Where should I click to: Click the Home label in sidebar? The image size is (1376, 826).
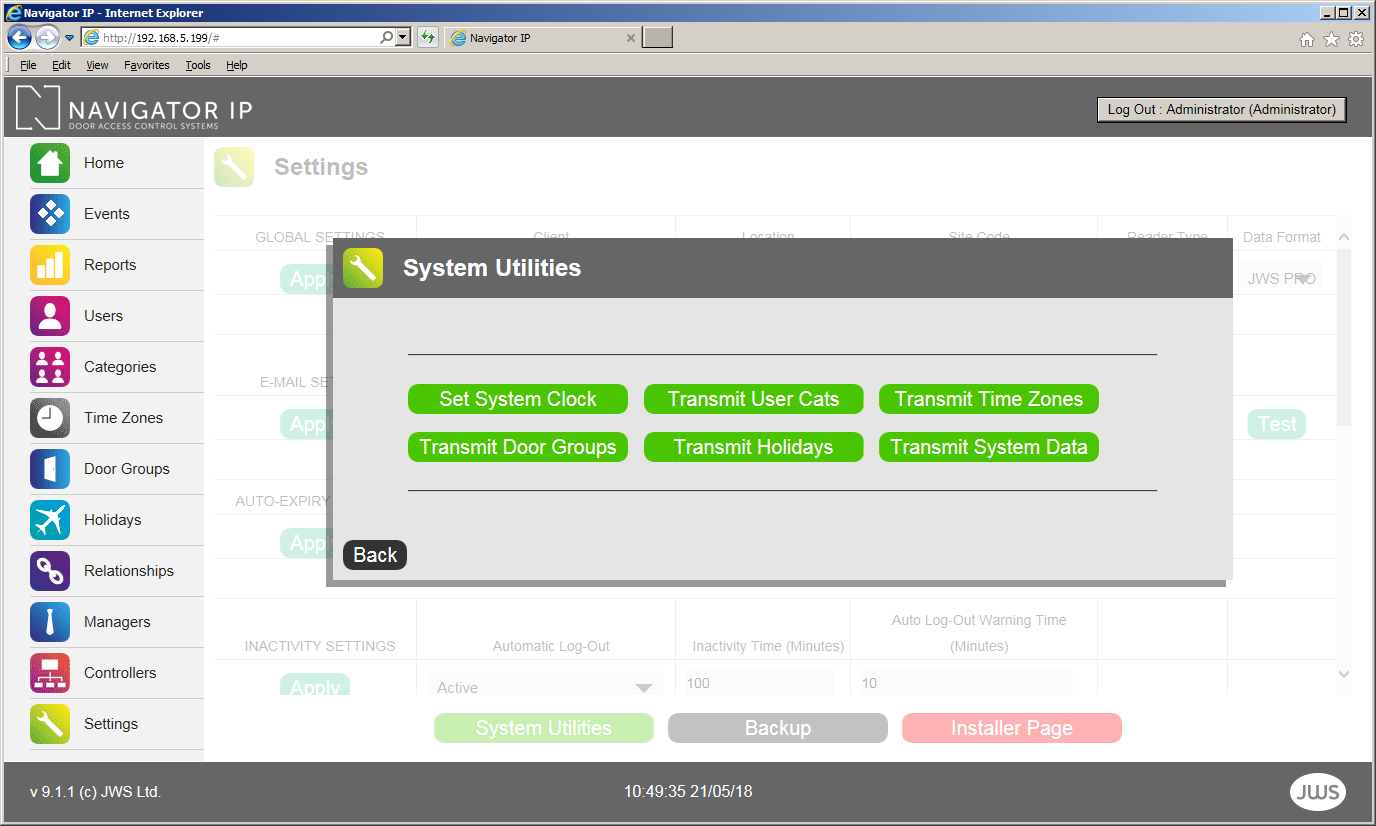[104, 163]
